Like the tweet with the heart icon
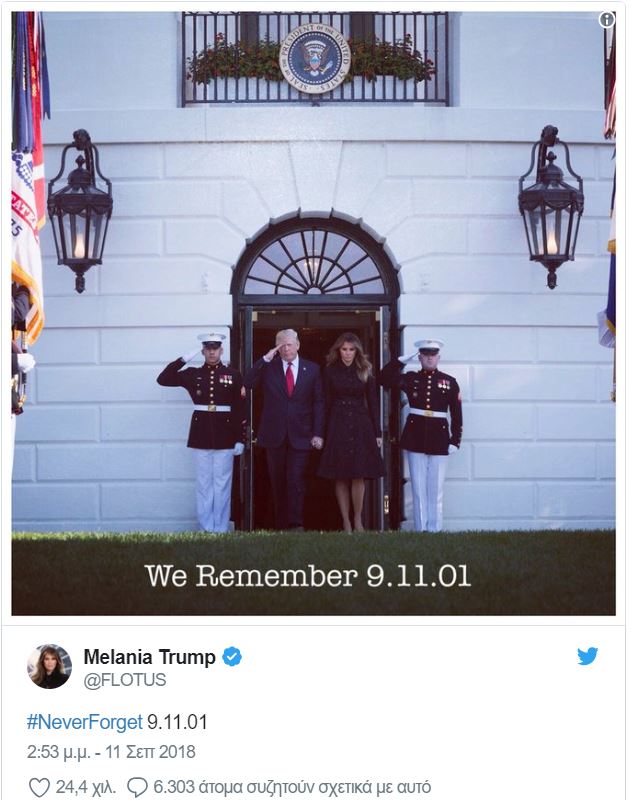 (x=39, y=787)
